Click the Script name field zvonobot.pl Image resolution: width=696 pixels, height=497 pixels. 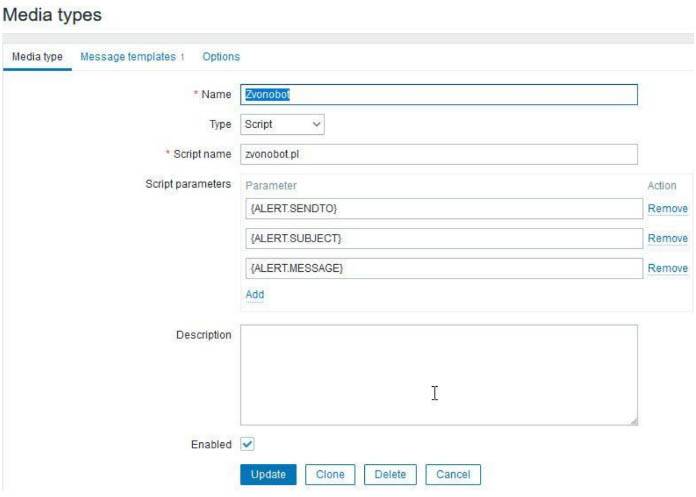[438, 154]
